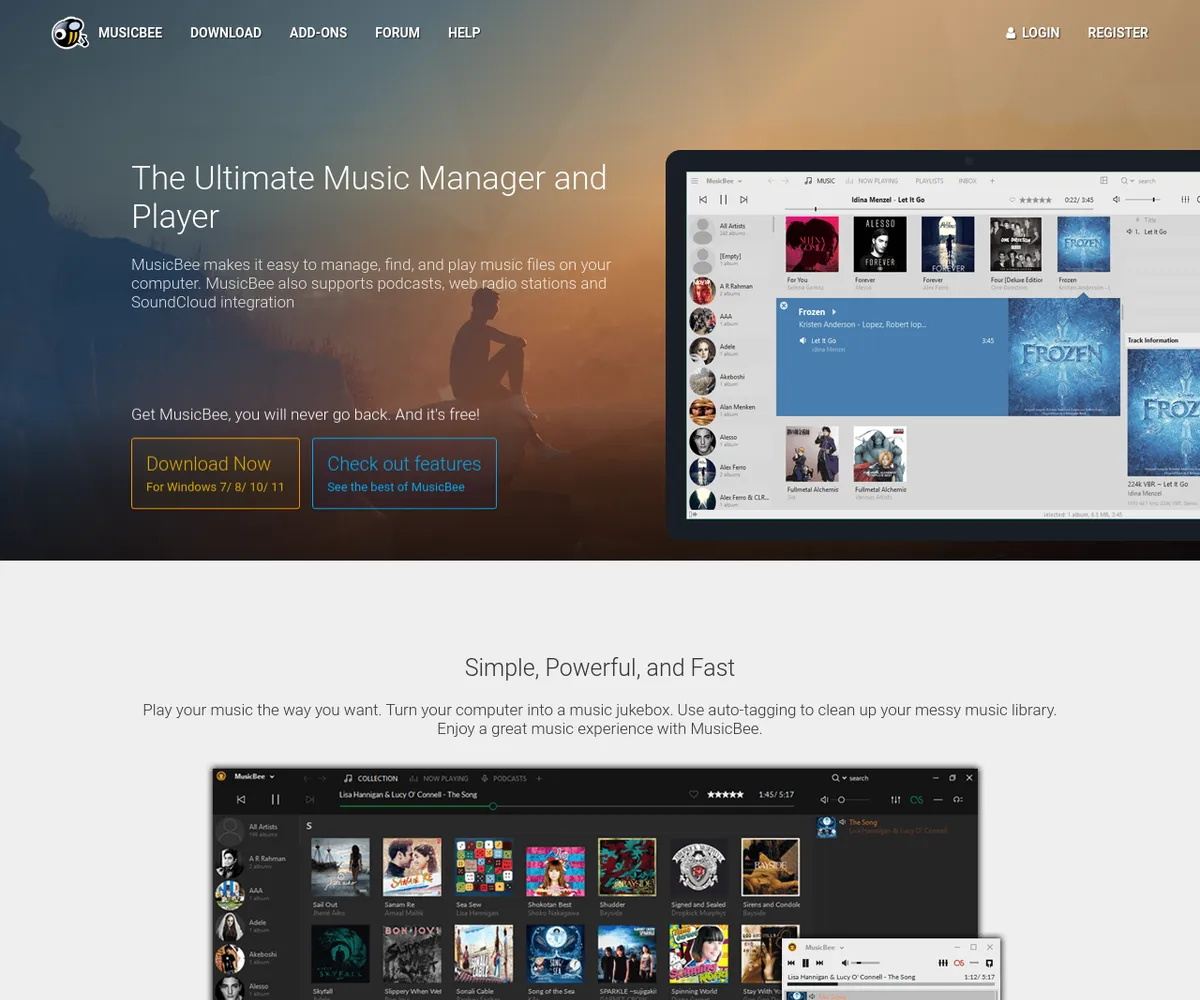Click the Check out features button

404,473
